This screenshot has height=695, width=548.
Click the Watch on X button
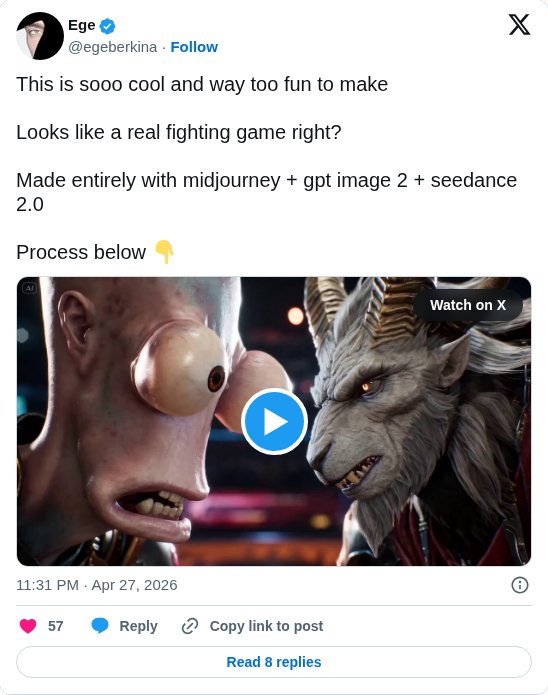tap(468, 305)
